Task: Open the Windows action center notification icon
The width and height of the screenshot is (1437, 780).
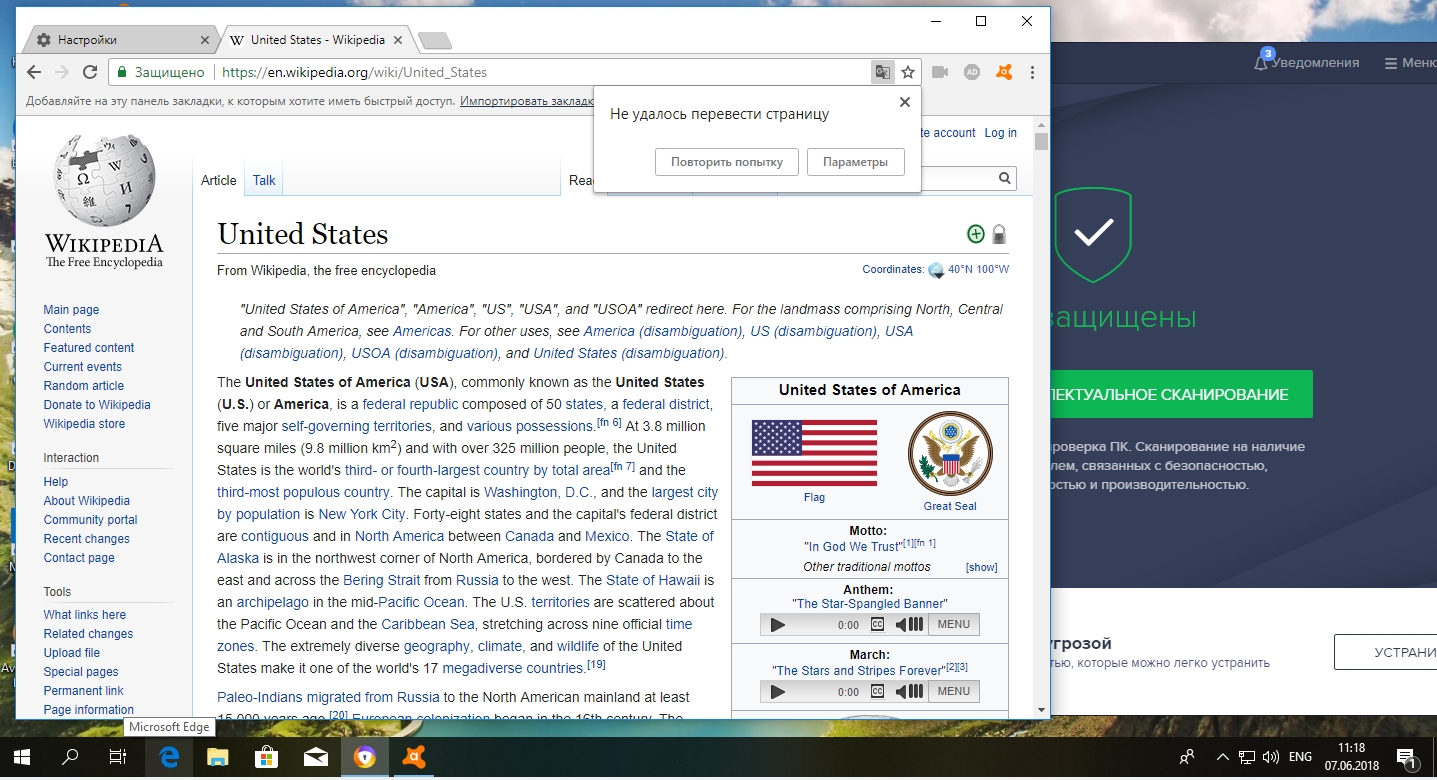Action: coord(1405,757)
